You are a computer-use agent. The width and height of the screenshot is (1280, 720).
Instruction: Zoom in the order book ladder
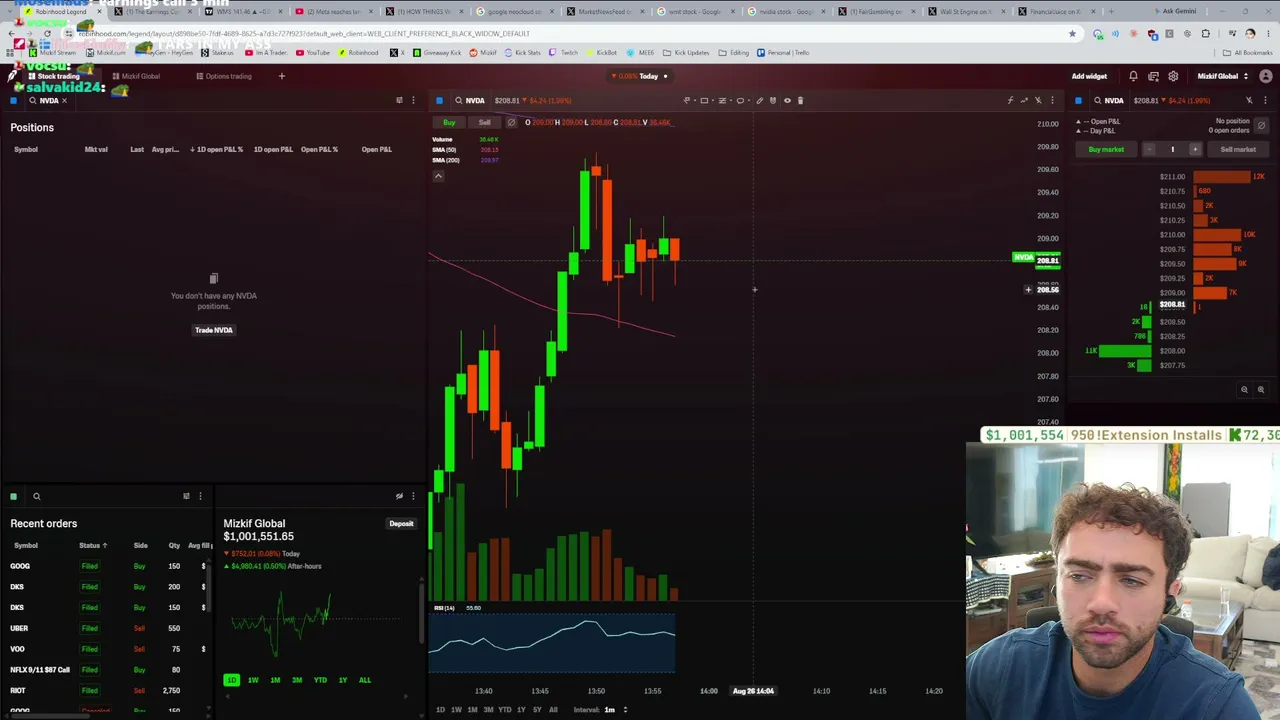[1260, 390]
